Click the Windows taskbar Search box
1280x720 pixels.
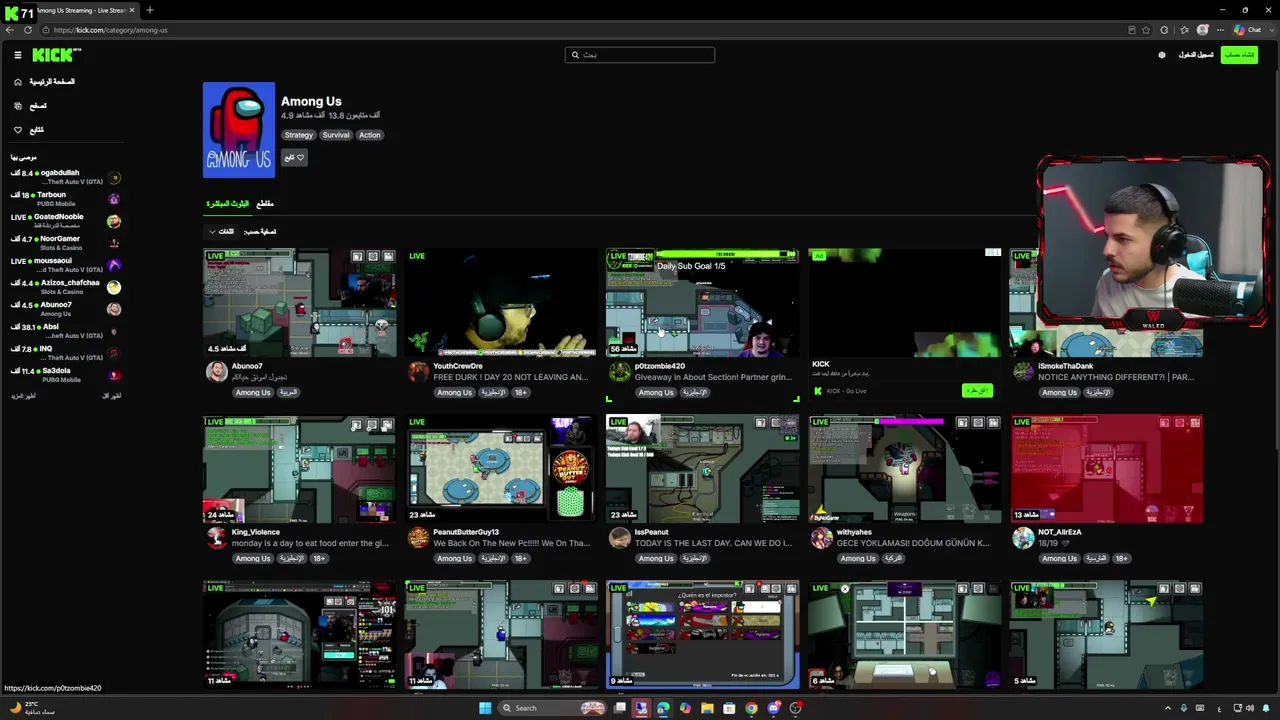553,708
